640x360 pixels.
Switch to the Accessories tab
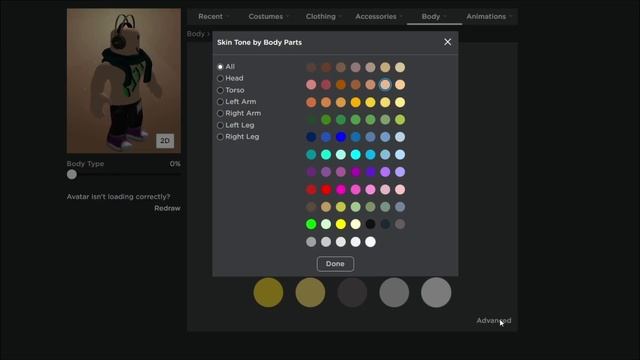(x=379, y=16)
